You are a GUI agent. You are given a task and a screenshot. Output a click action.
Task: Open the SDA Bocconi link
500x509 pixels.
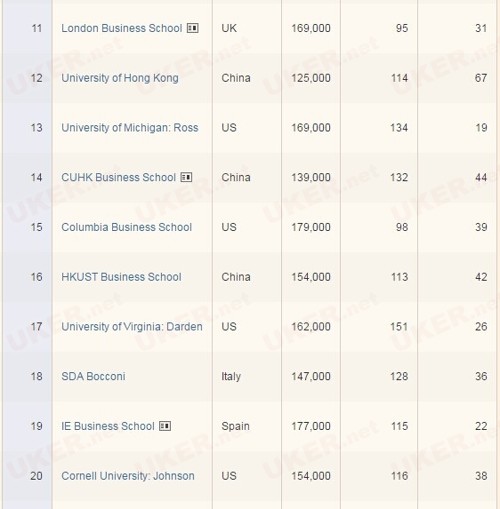click(93, 376)
